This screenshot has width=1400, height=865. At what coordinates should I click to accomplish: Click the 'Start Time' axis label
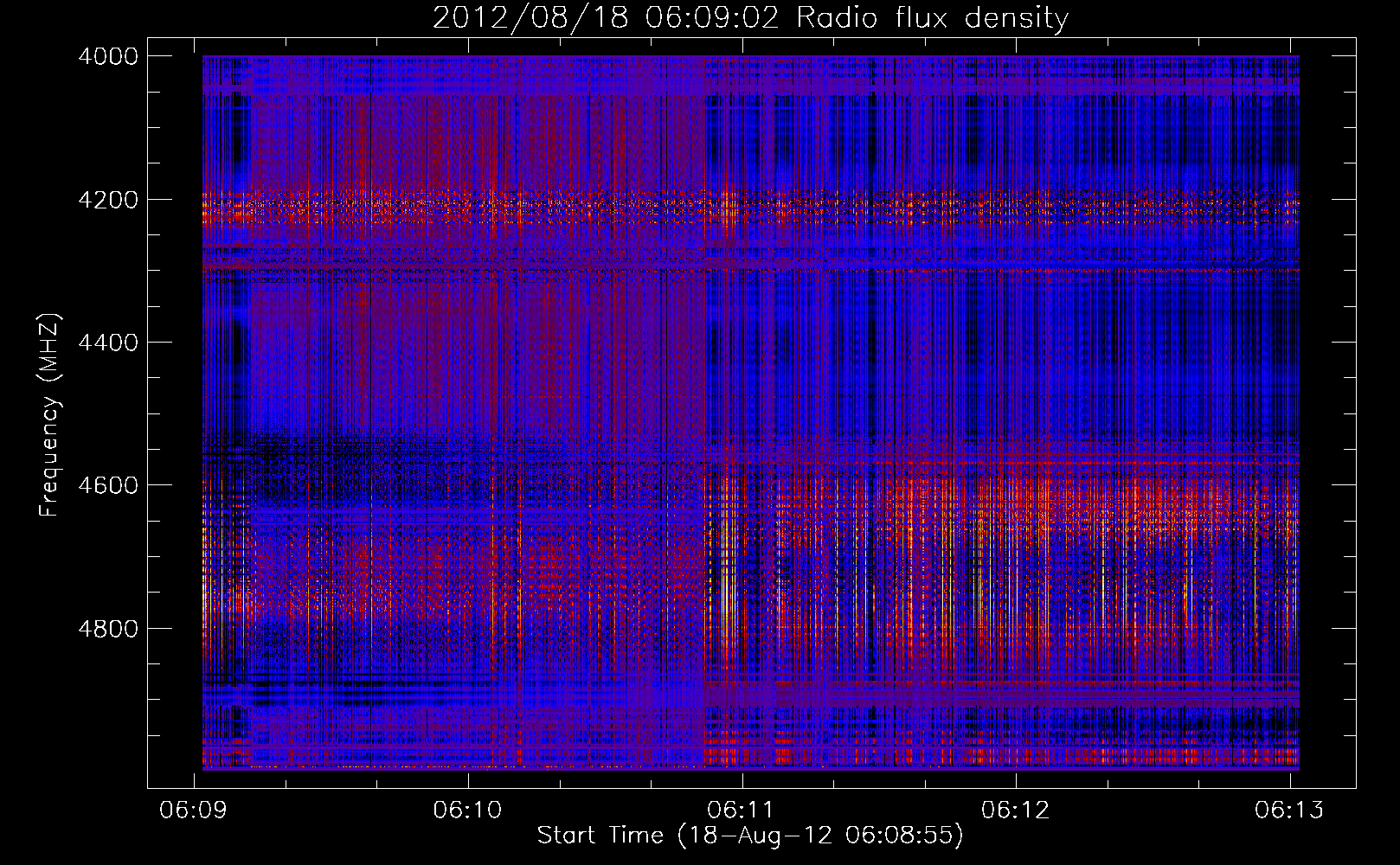click(x=750, y=836)
